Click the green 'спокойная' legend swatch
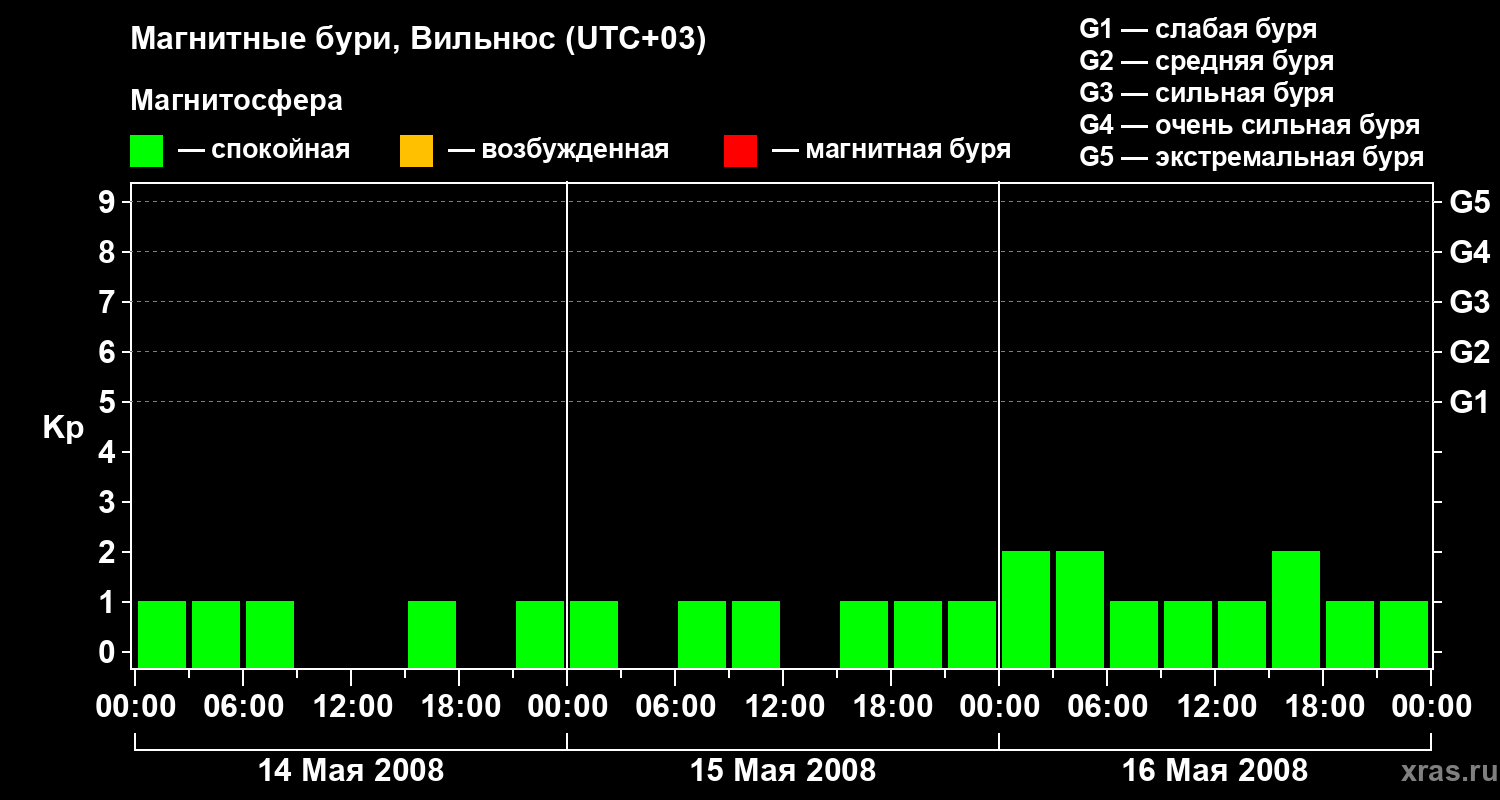The width and height of the screenshot is (1500, 800). tap(146, 151)
